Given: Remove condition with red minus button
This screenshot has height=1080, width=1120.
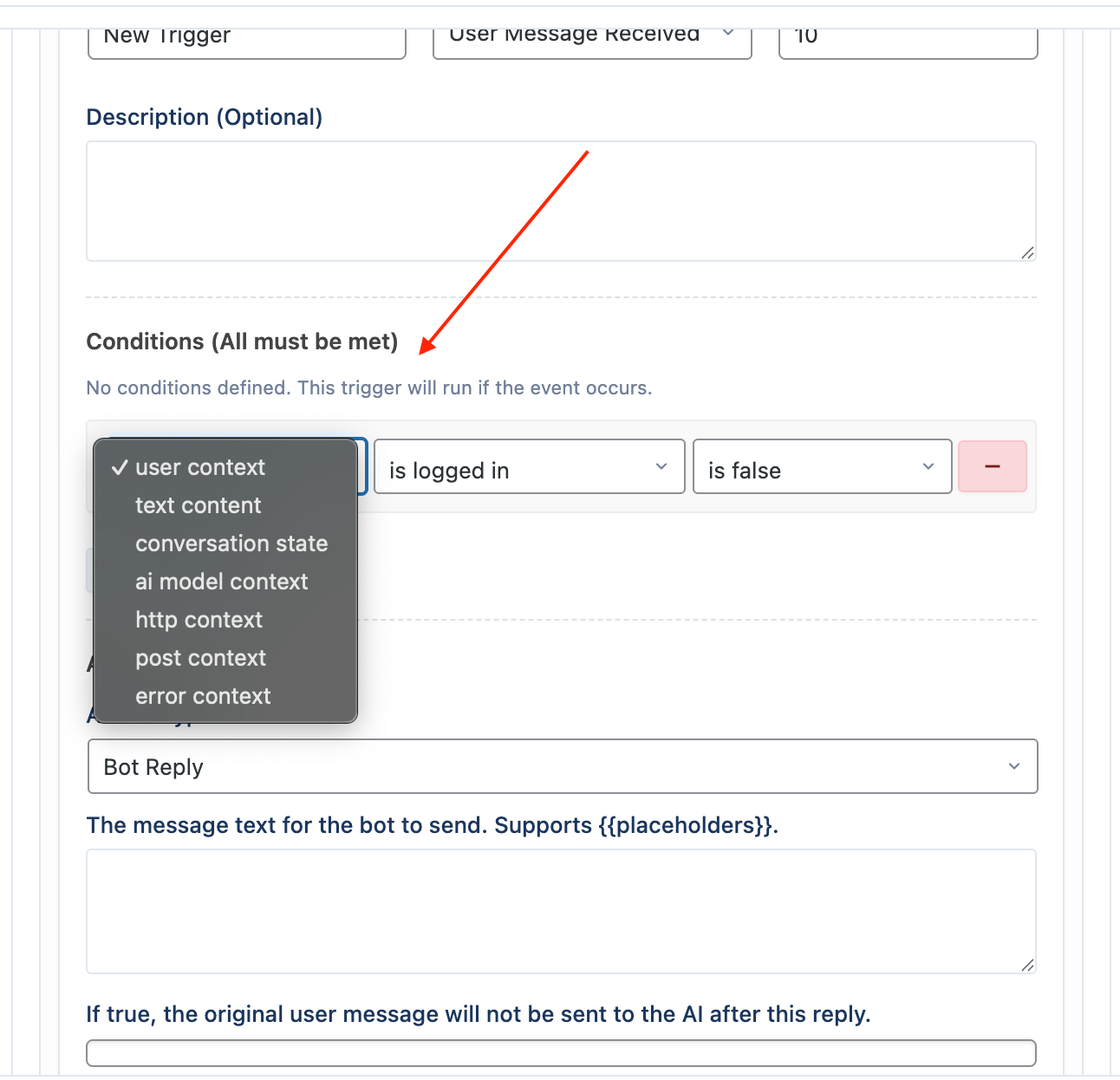Looking at the screenshot, I should click(x=993, y=466).
